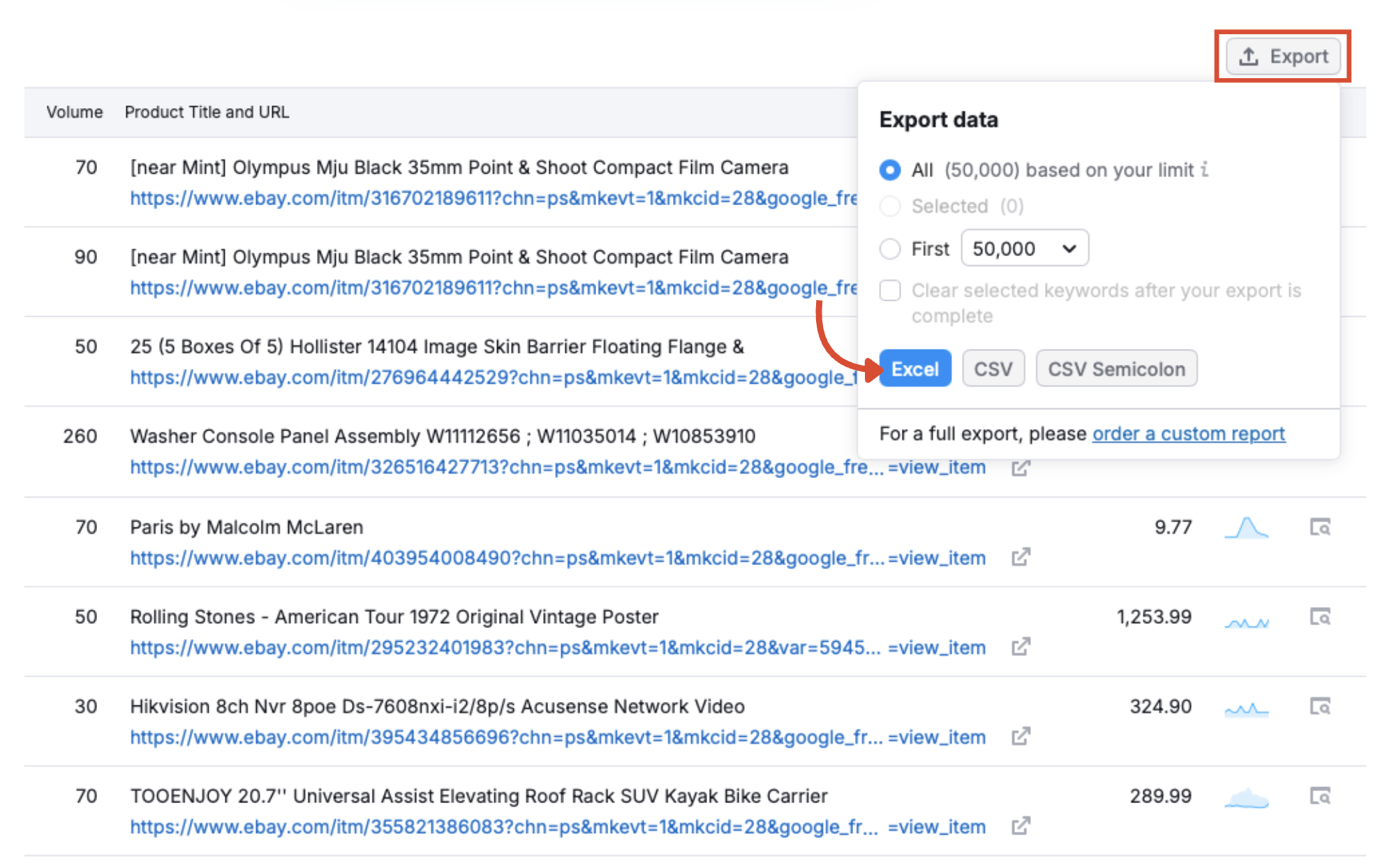Click the info icon beside your limit
The height and width of the screenshot is (868, 1378).
1204,170
